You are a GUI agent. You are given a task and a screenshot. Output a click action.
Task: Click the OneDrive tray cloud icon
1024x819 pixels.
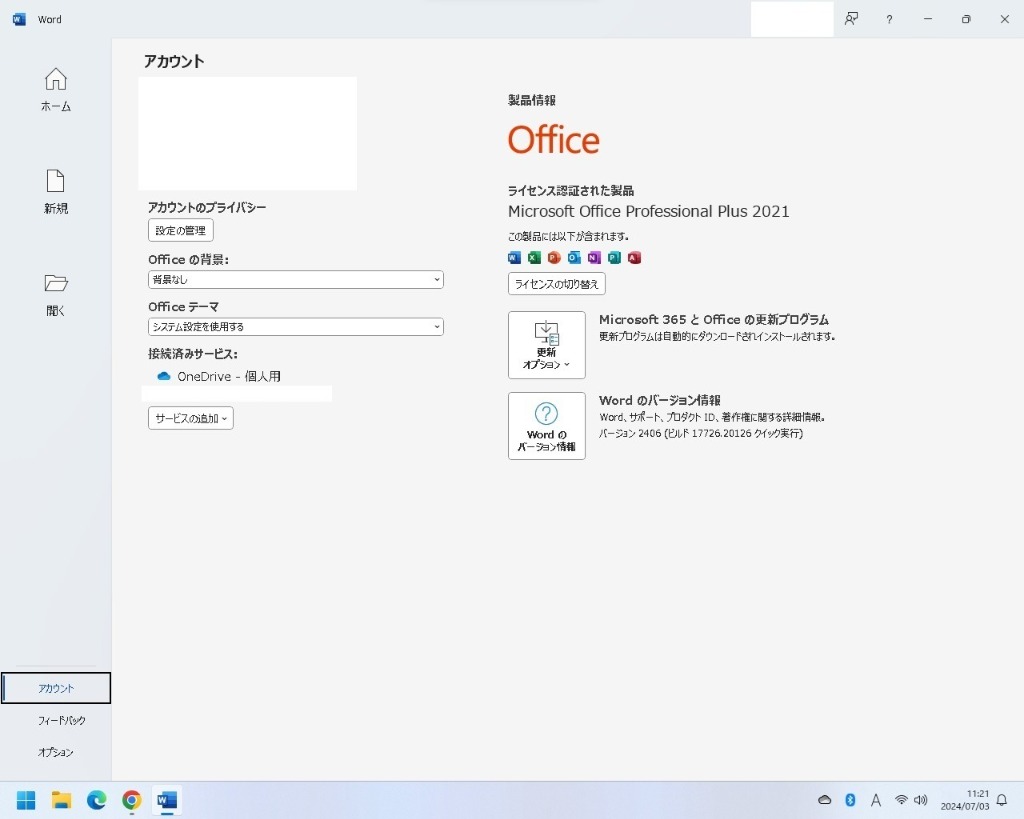[x=825, y=800]
